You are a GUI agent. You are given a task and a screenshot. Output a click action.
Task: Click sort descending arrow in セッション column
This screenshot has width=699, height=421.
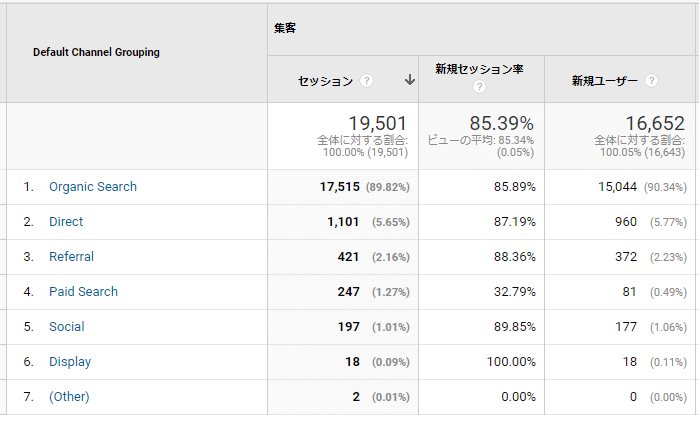click(410, 80)
